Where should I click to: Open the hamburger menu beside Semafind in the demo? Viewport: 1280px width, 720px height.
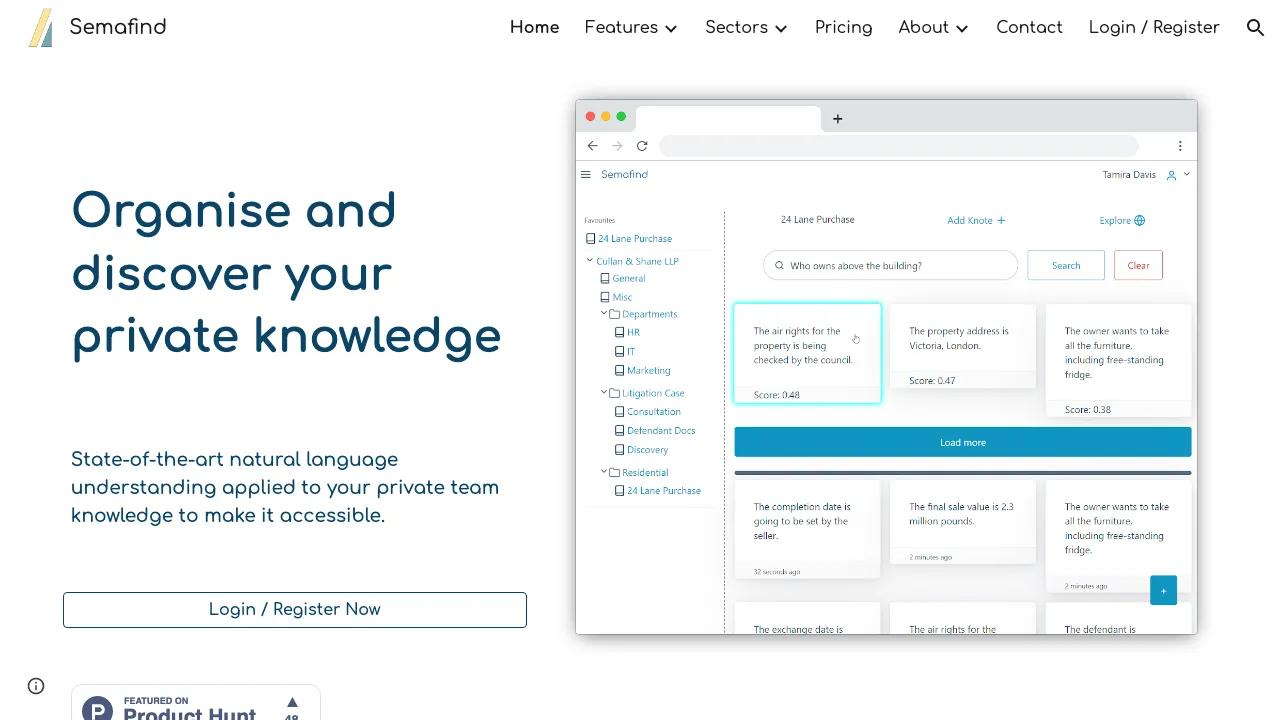[x=586, y=175]
